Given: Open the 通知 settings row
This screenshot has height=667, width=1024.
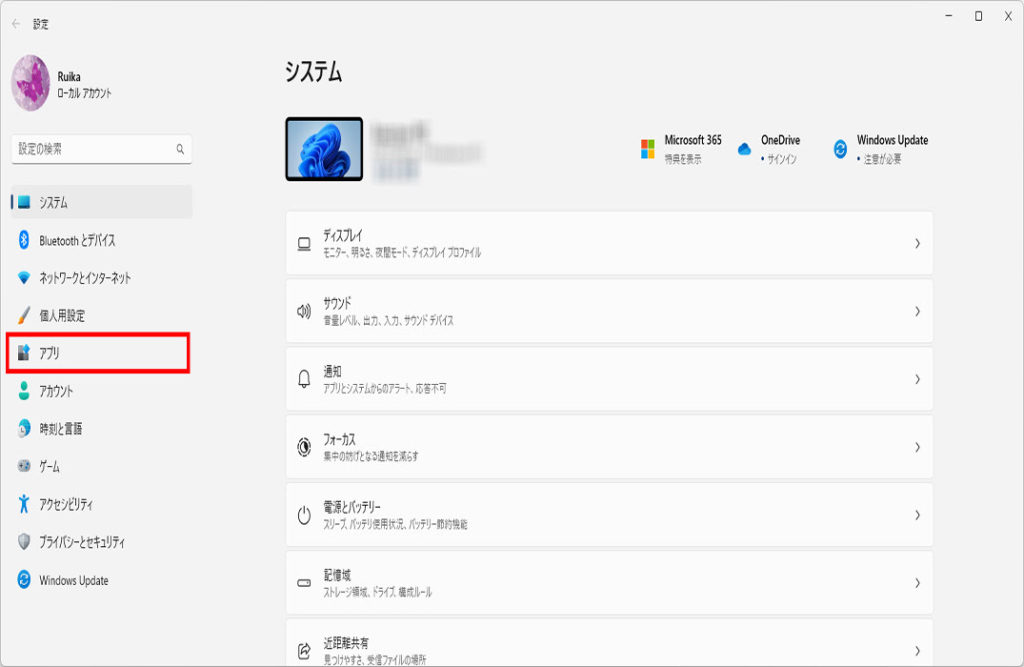Looking at the screenshot, I should (608, 379).
